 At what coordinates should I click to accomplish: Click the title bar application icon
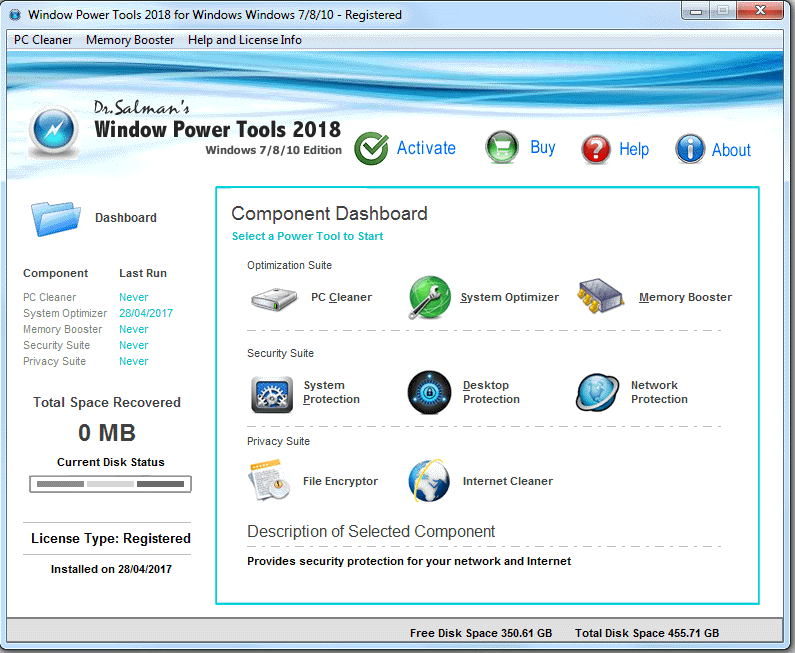(x=15, y=15)
